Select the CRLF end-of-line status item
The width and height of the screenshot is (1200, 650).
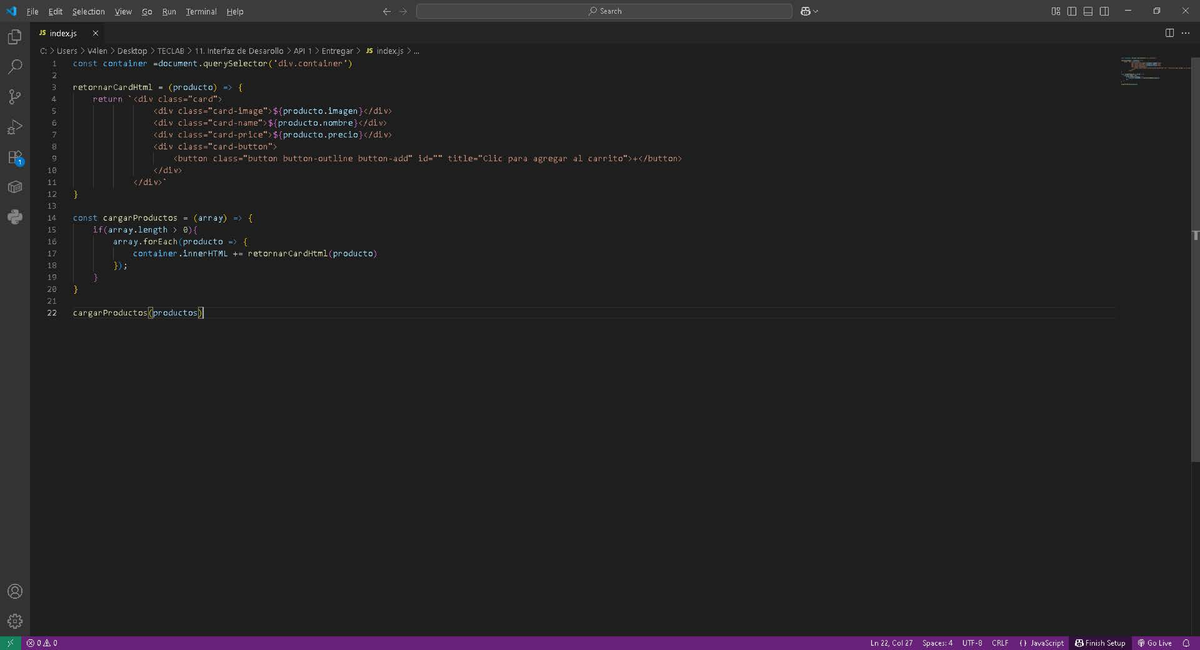tap(1000, 643)
